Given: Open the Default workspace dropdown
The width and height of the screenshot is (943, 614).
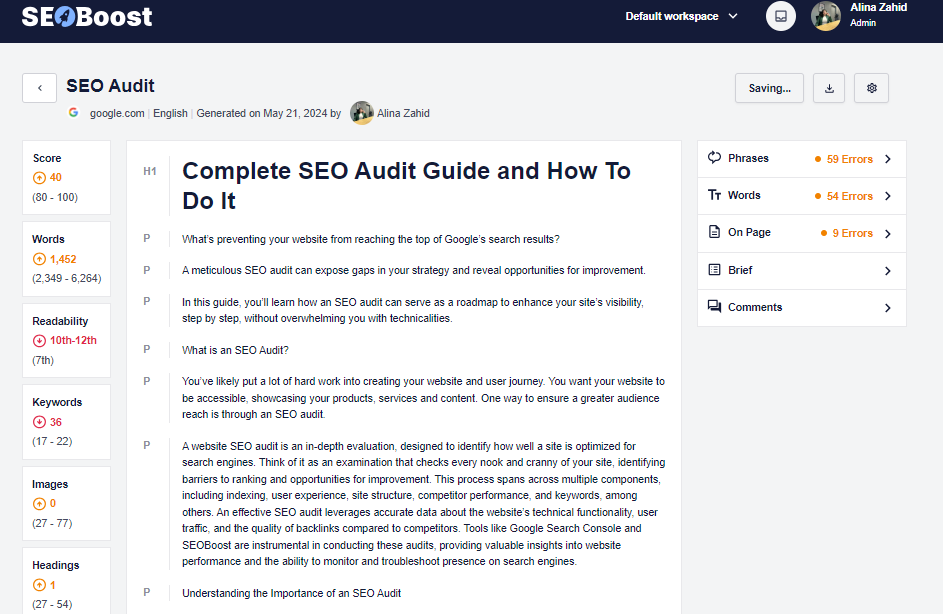Looking at the screenshot, I should [681, 16].
